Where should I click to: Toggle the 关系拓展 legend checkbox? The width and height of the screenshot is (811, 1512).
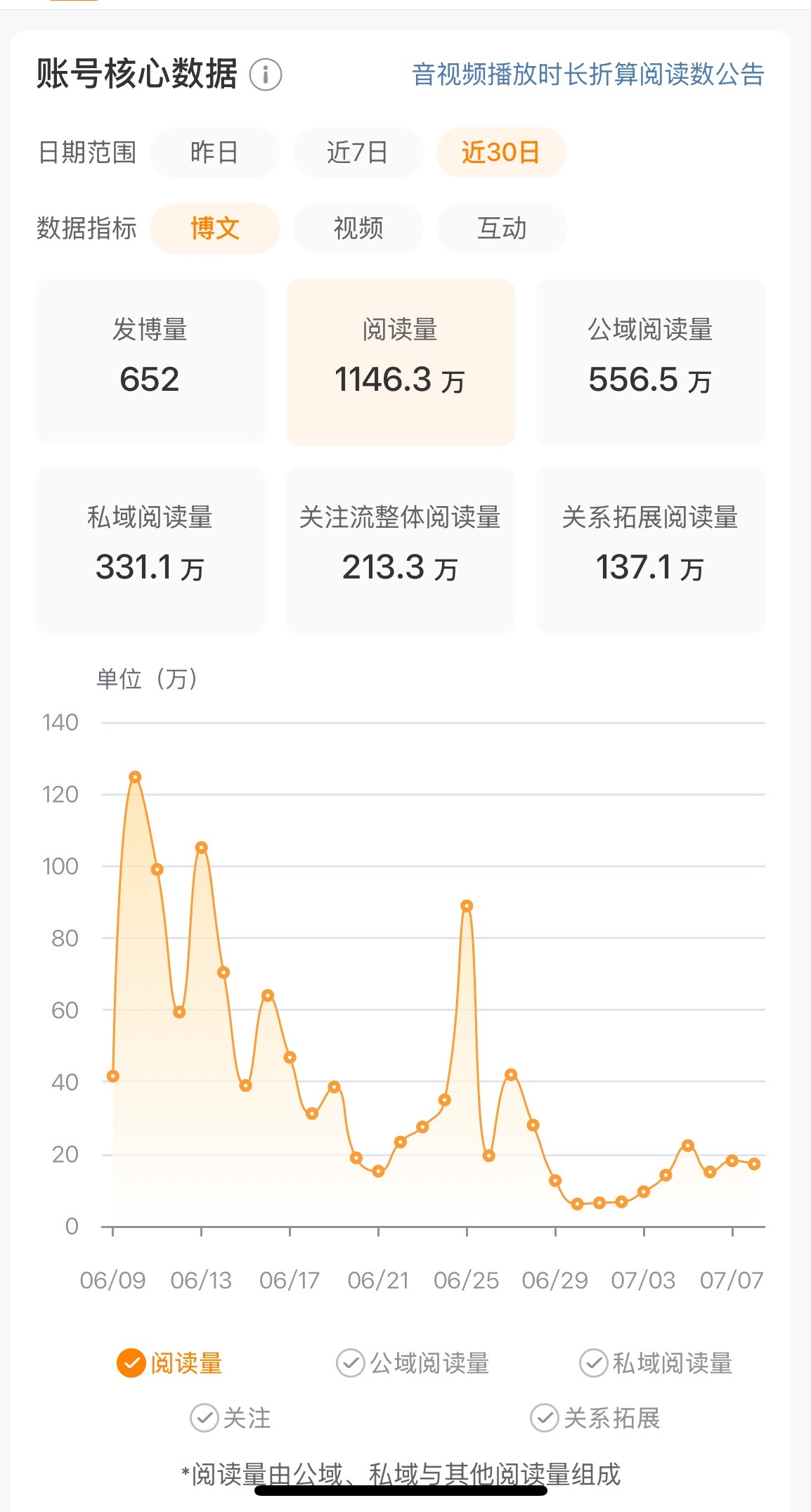coord(544,1418)
